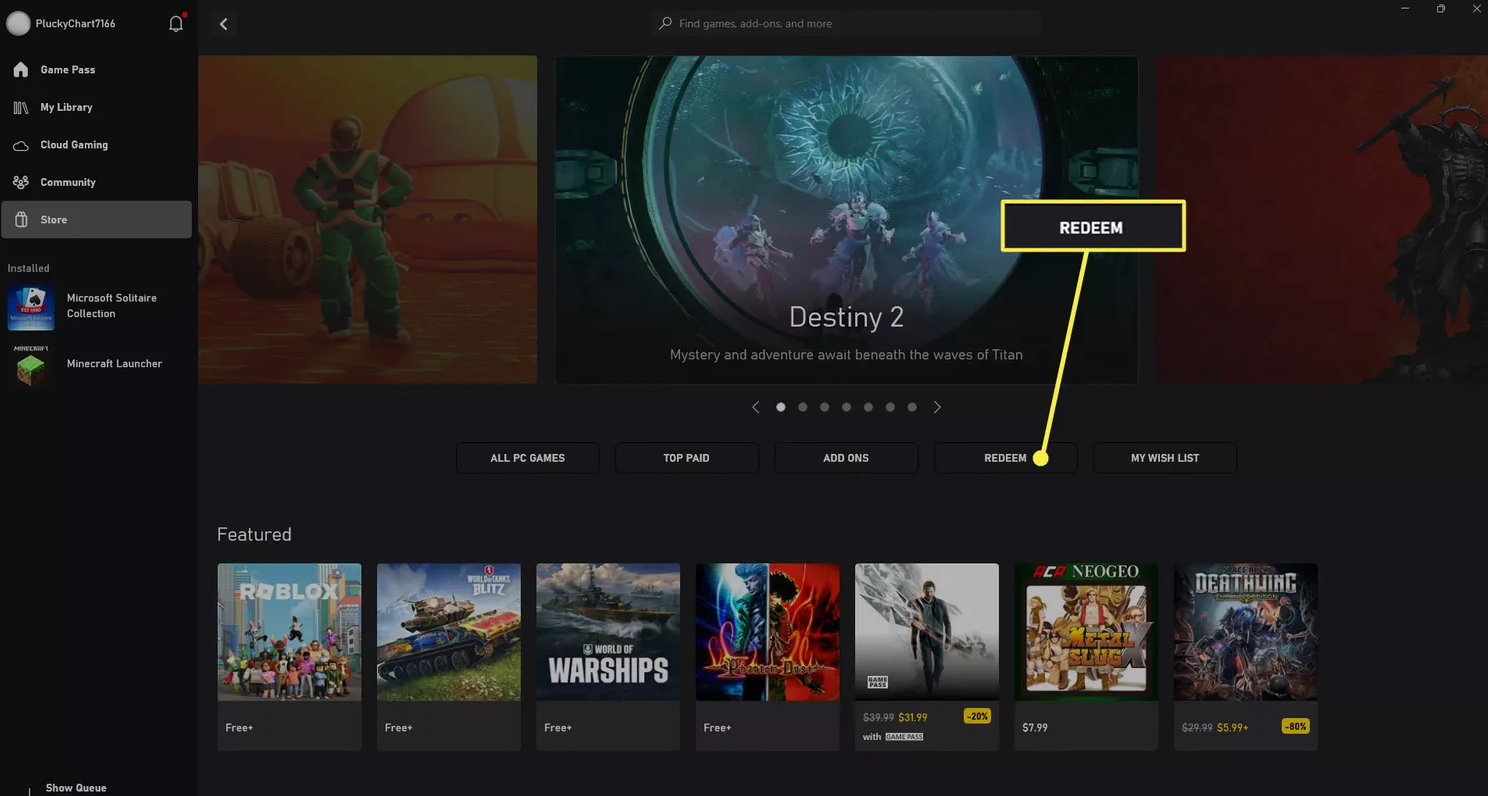Click the Free+ label under Roblox
This screenshot has width=1488, height=796.
point(239,728)
